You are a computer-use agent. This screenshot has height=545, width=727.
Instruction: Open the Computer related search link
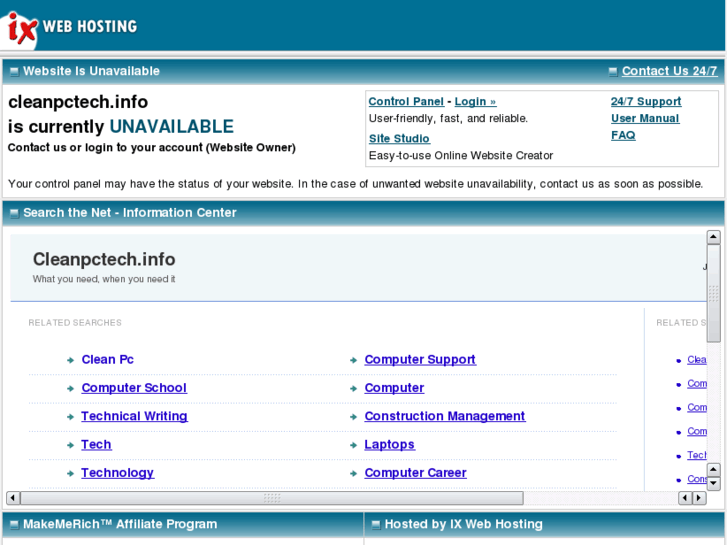394,388
